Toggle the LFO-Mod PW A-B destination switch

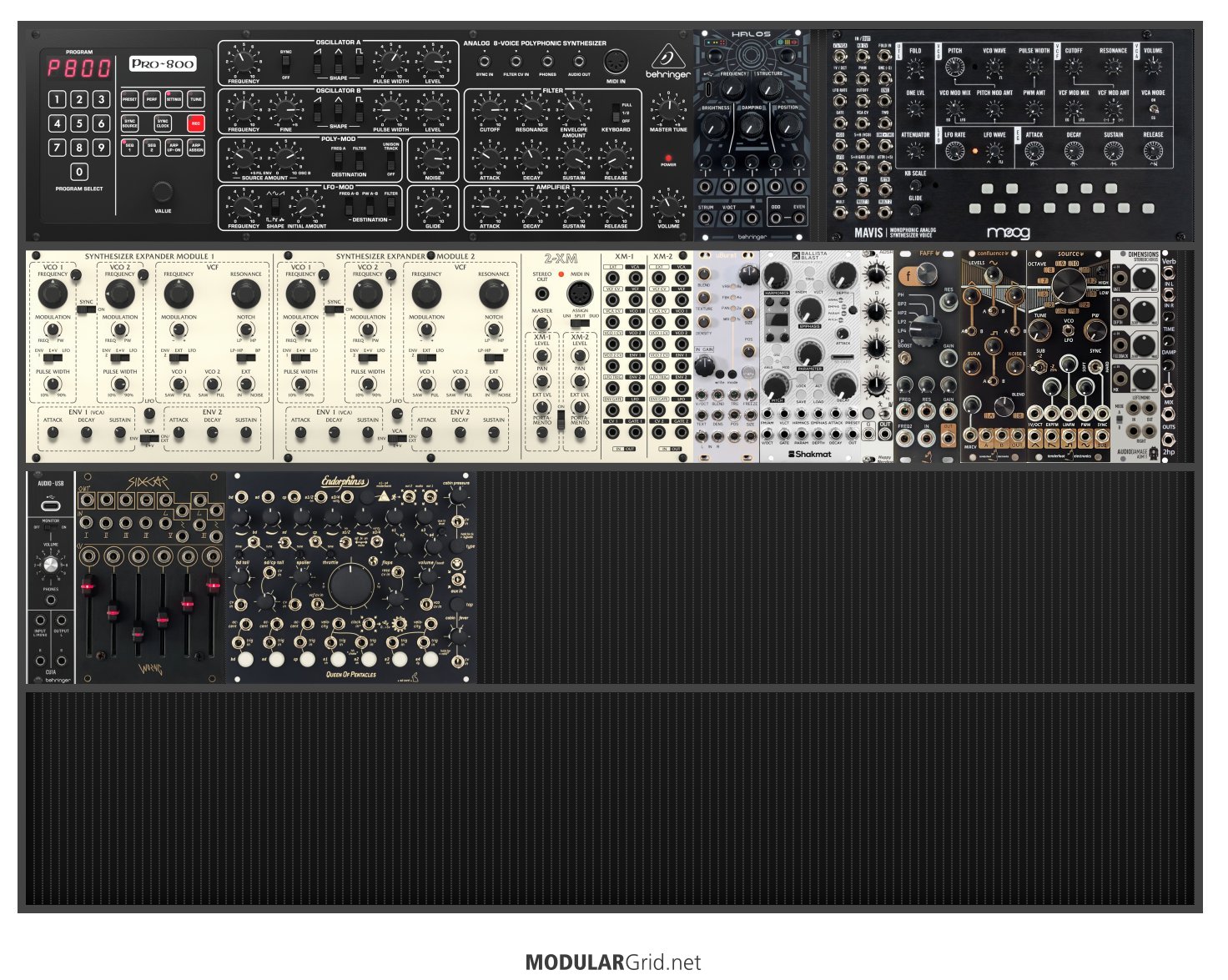coord(370,206)
